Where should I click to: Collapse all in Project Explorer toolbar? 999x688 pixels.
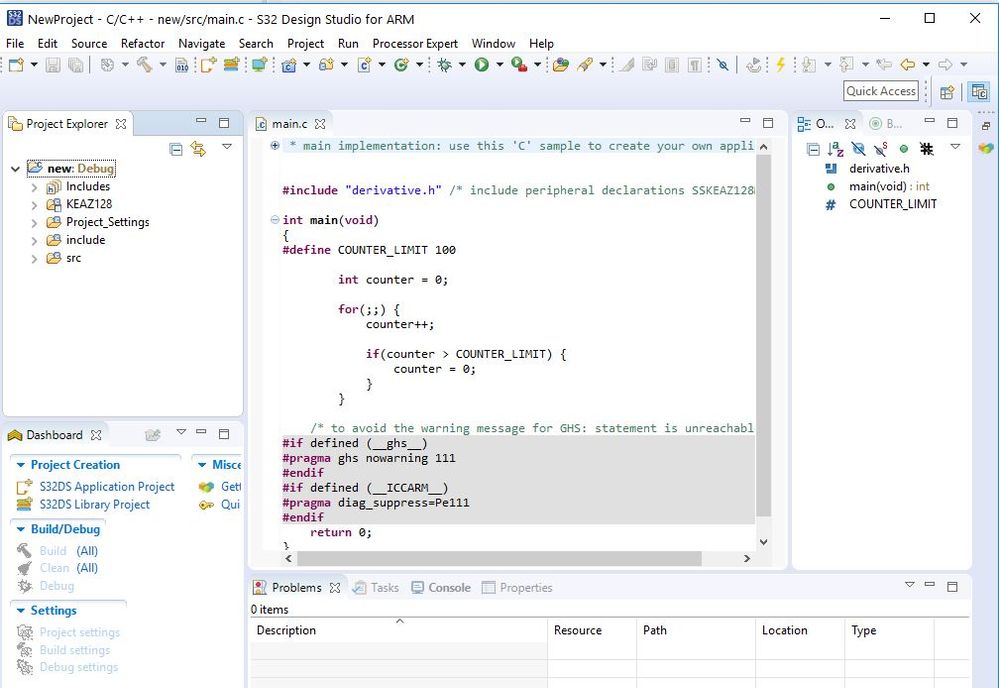pyautogui.click(x=176, y=150)
